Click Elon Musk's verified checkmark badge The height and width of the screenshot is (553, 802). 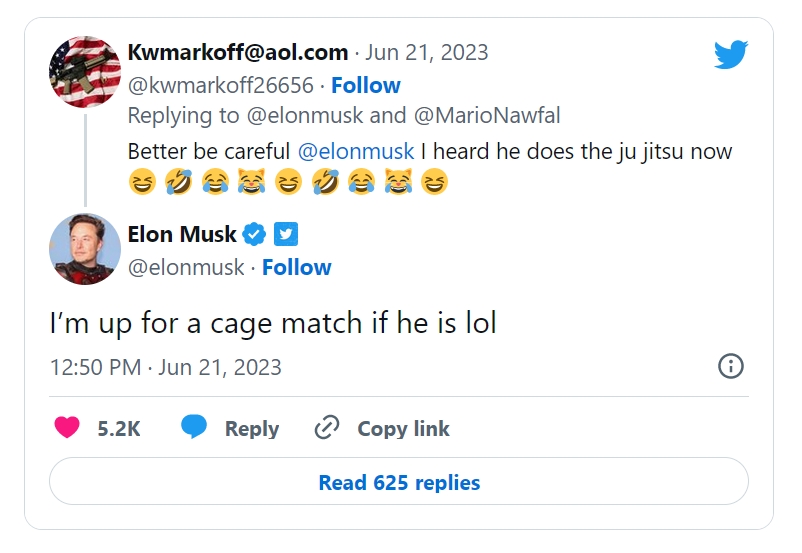click(255, 235)
